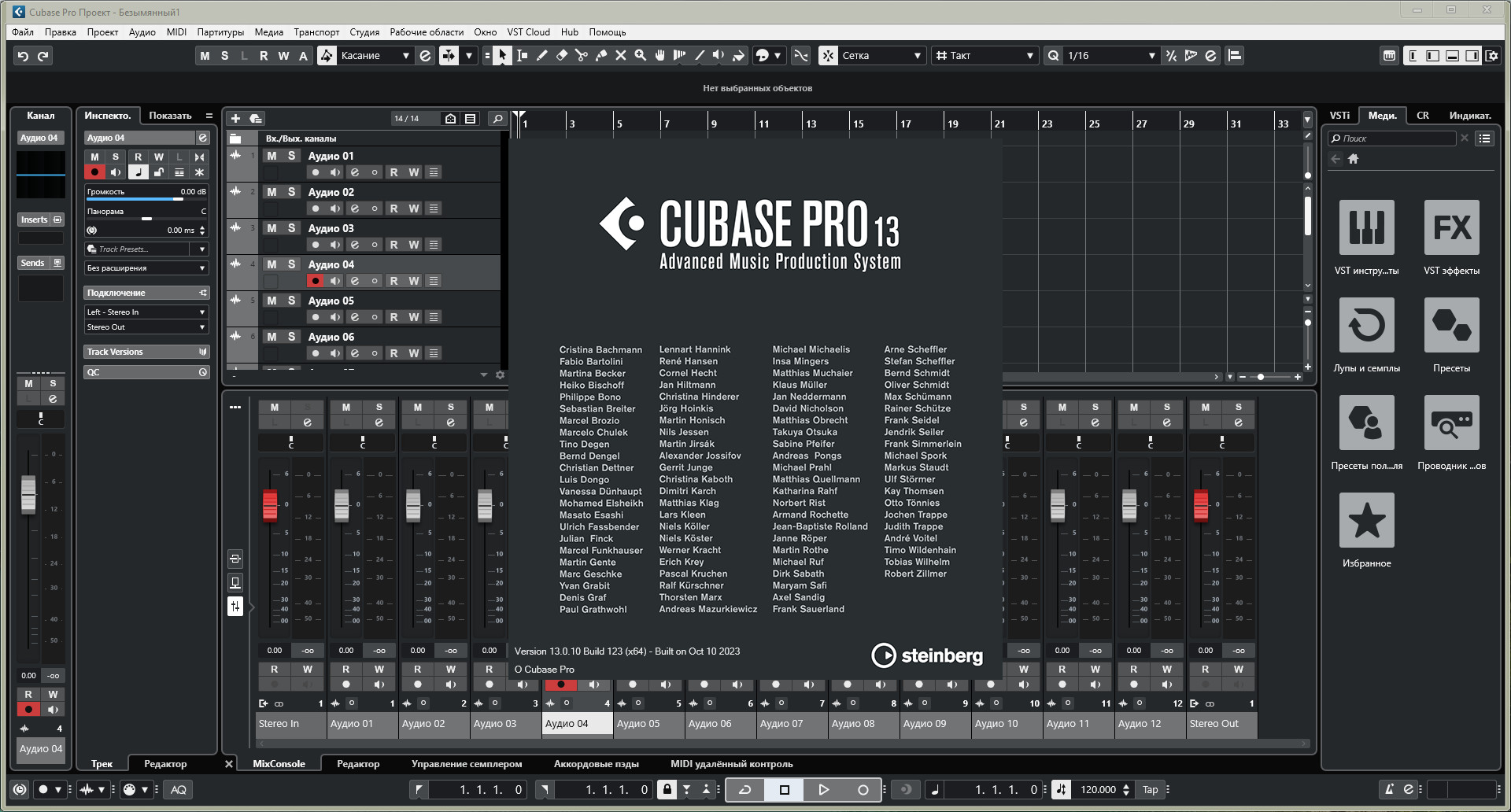Viewport: 1511px width, 812px height.
Task: Click the Tap tempo button
Action: (x=1150, y=790)
